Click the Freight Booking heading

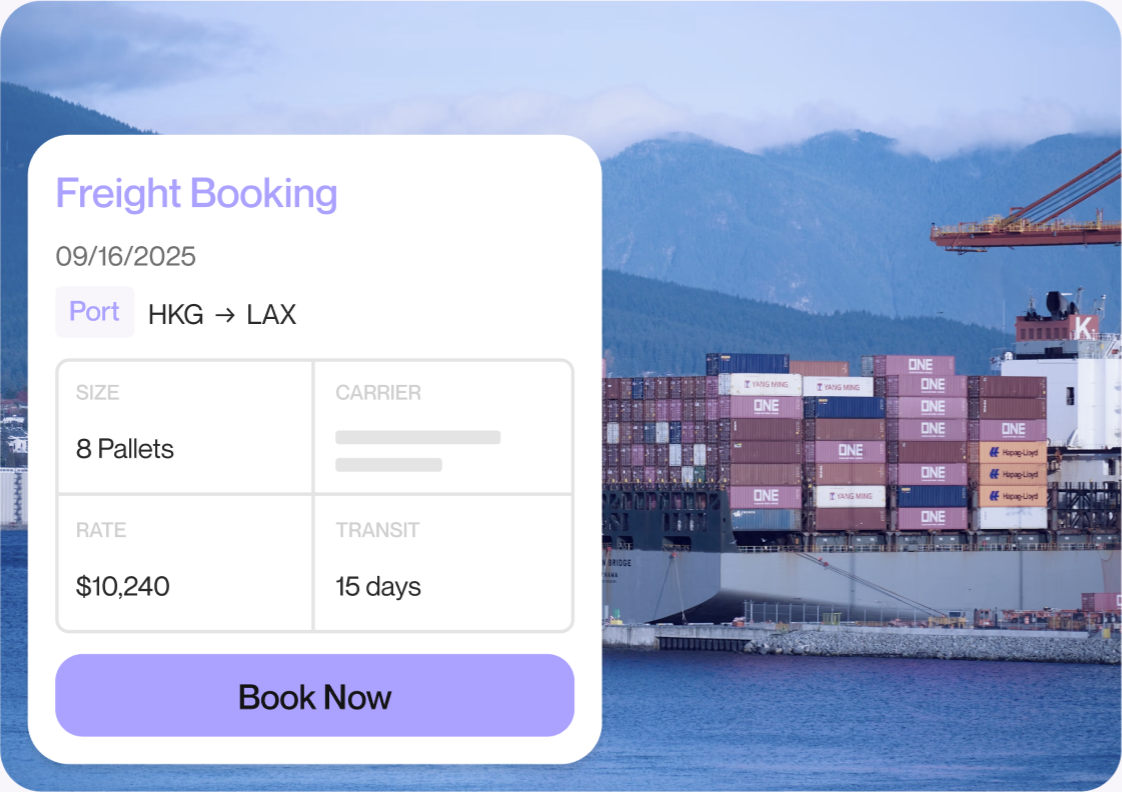pyautogui.click(x=196, y=193)
